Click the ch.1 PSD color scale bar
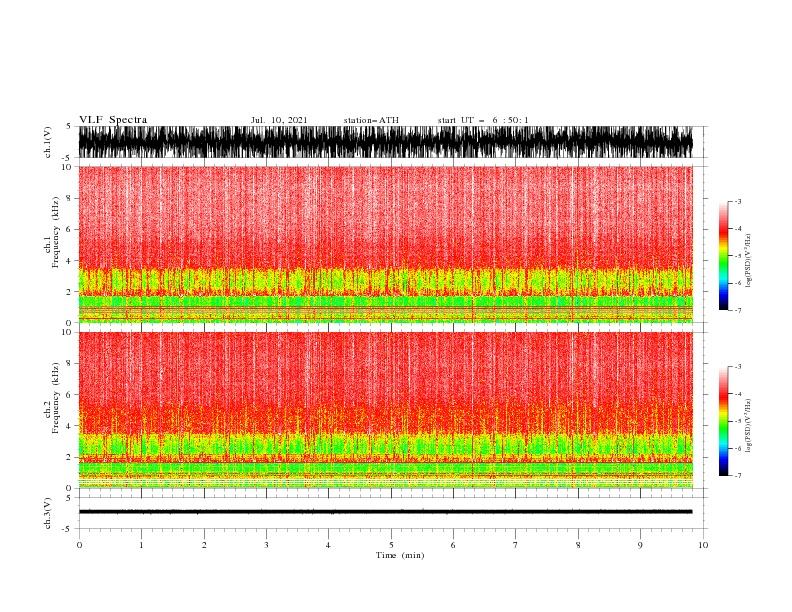792x612 pixels. click(x=723, y=256)
